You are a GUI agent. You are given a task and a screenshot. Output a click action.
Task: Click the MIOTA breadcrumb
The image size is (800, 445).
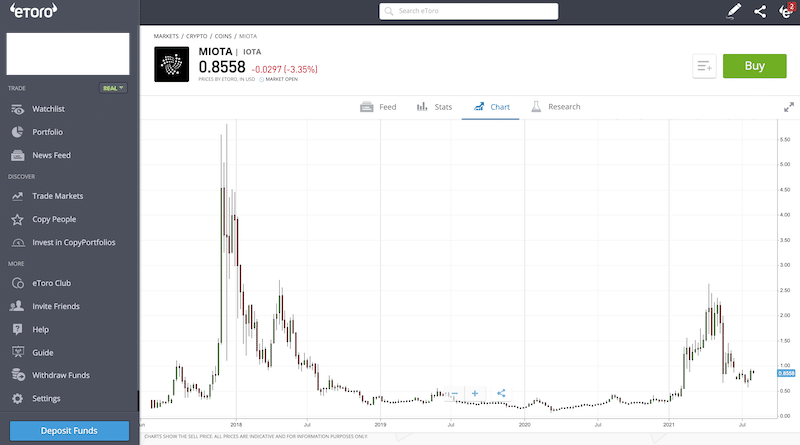(x=248, y=36)
